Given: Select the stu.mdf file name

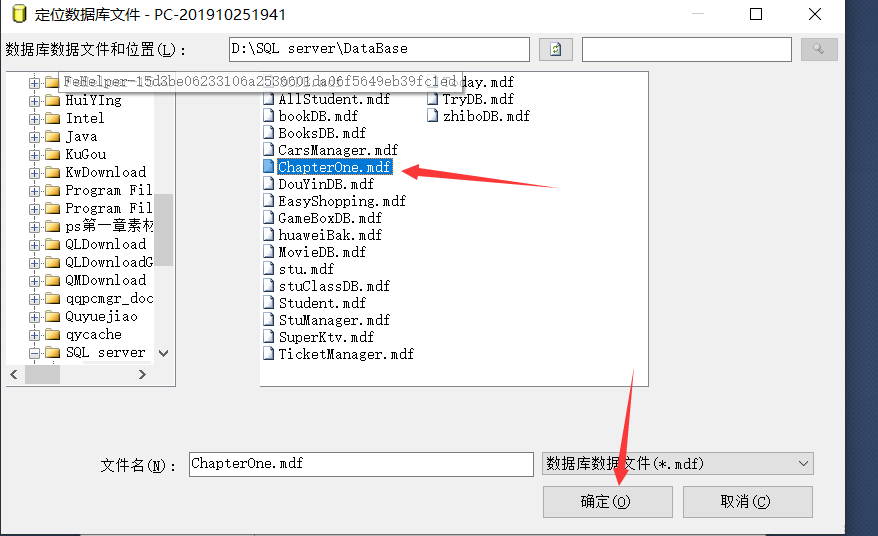Looking at the screenshot, I should 306,269.
